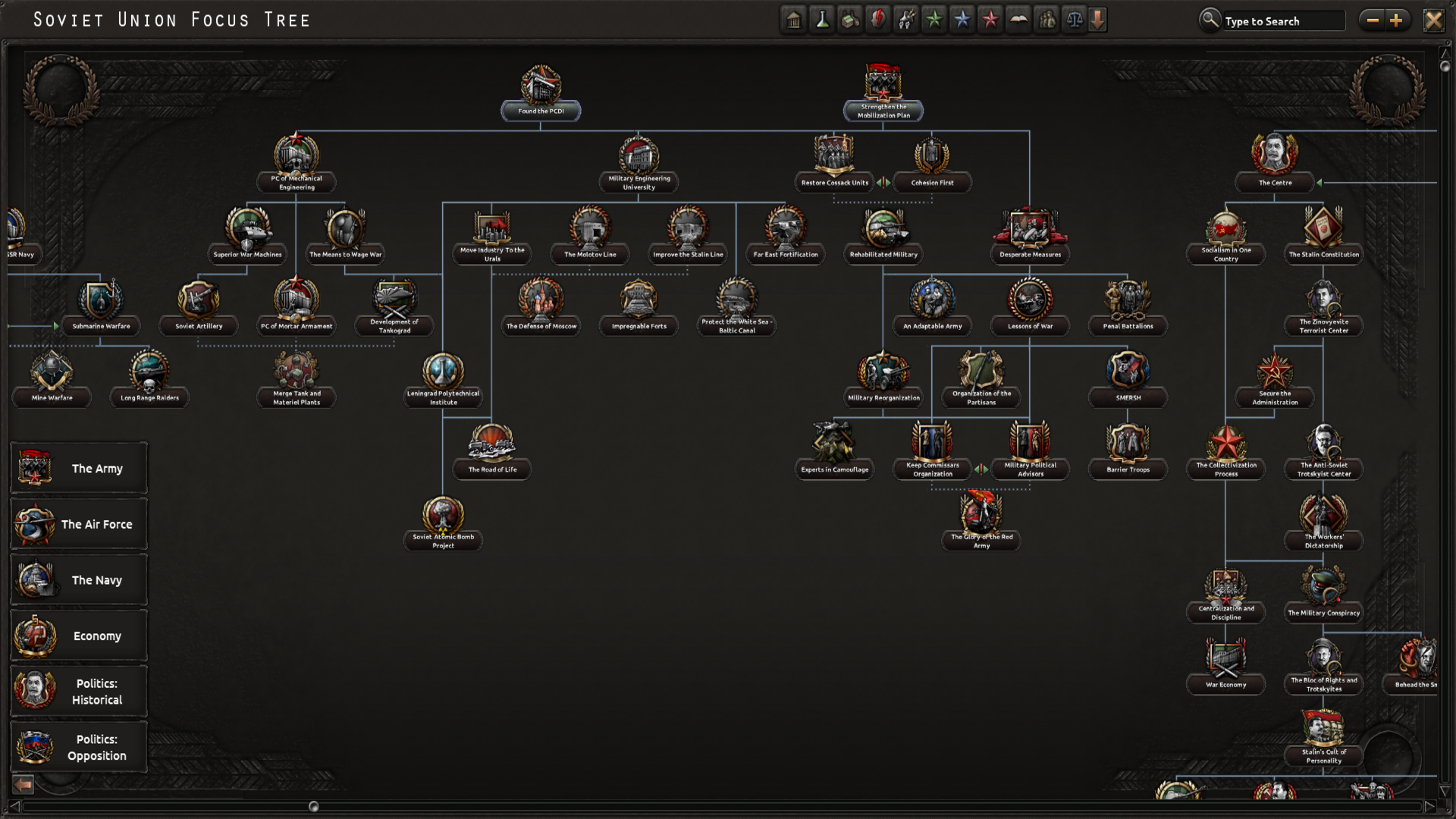1456x819 pixels.
Task: Click the horizontal scrollbar handle
Action: [314, 806]
